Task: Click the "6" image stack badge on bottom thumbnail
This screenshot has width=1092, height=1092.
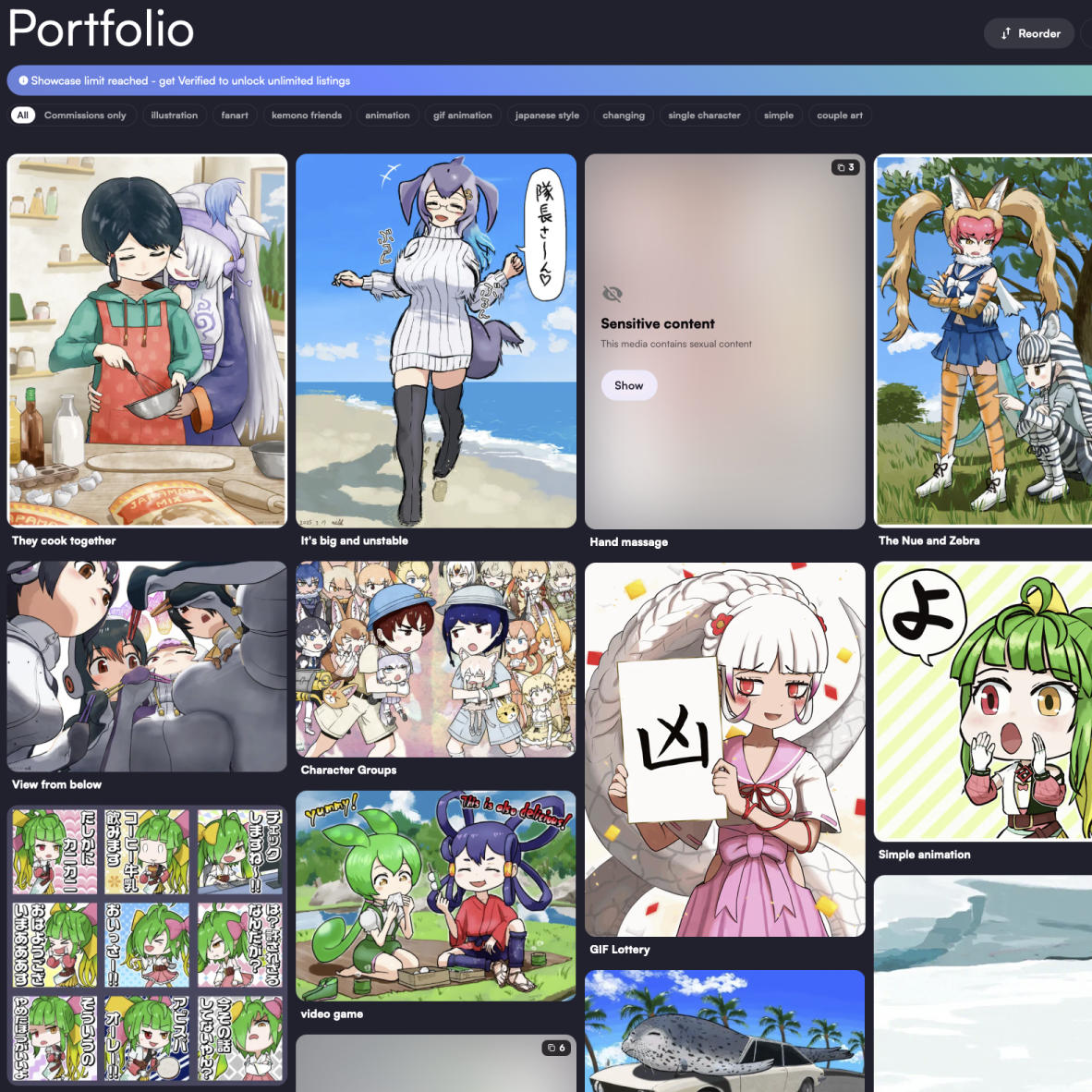Action: [555, 1048]
